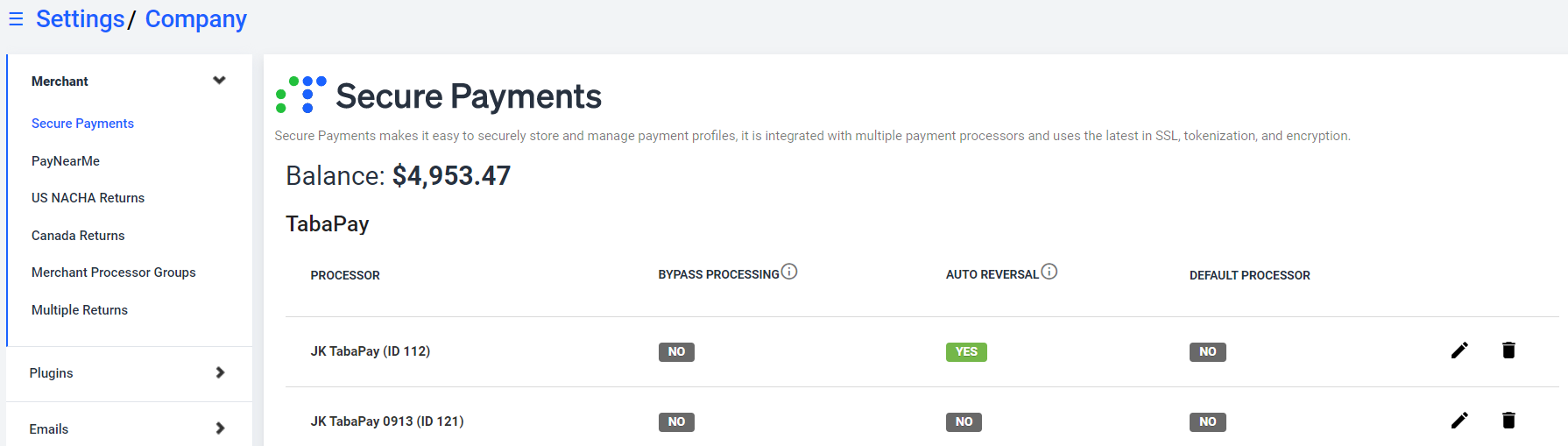Click the DEFAULT PROCESSOR column header
The image size is (1568, 446).
pyautogui.click(x=1250, y=275)
